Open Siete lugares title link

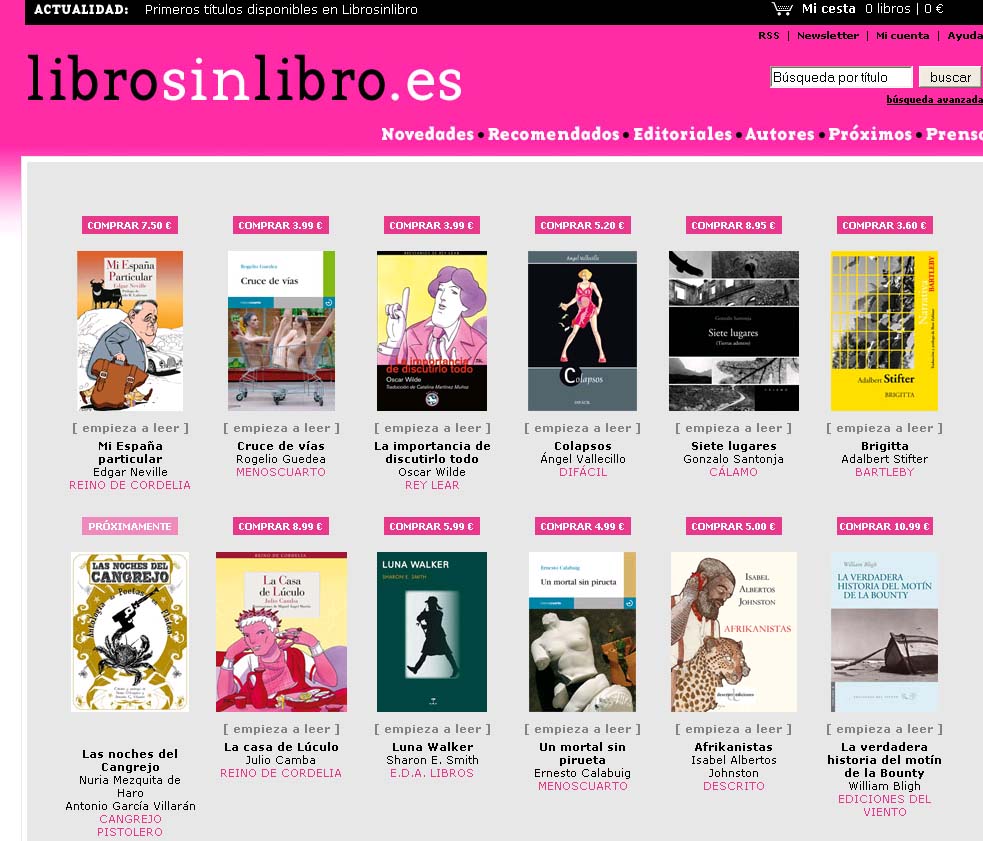click(x=733, y=446)
